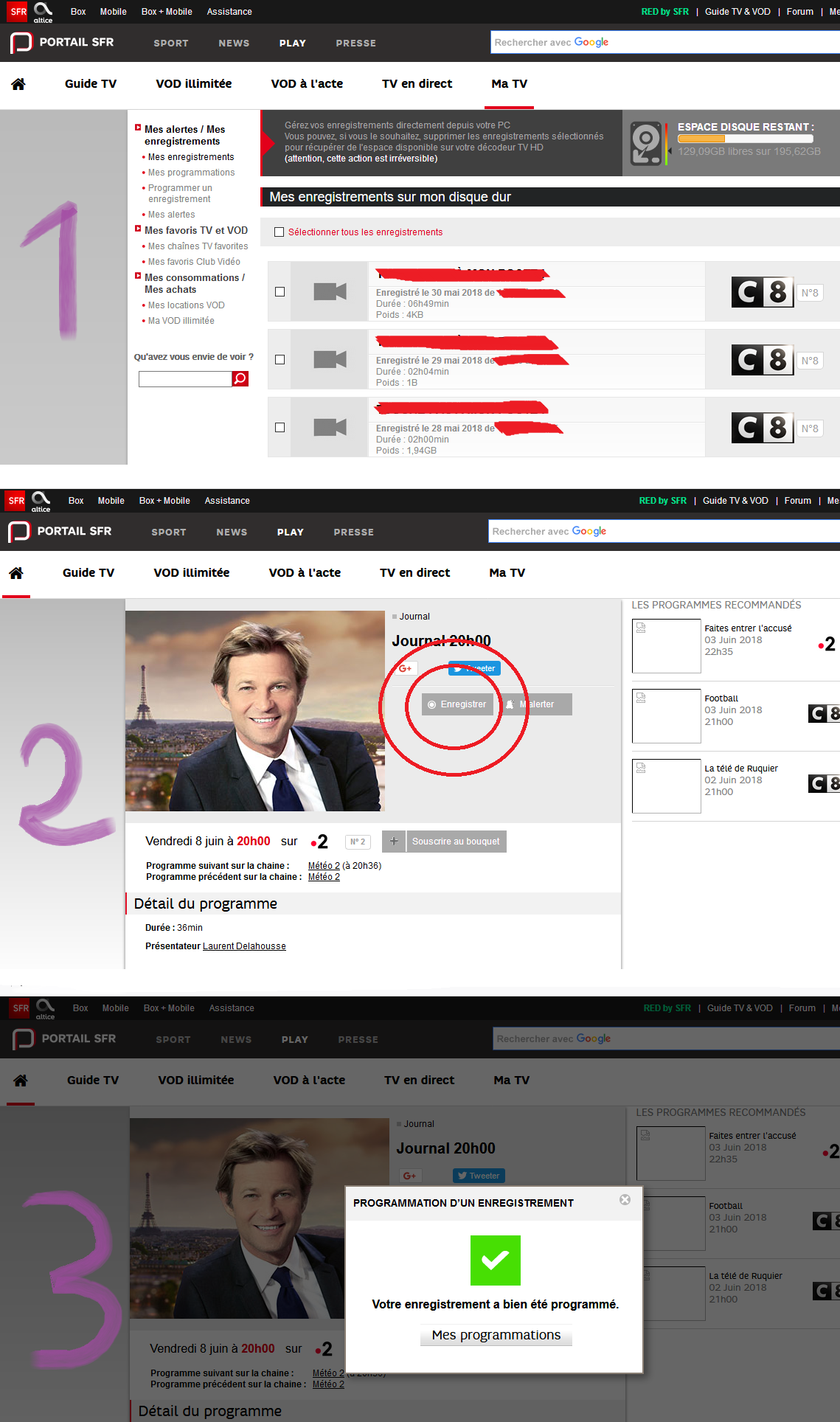The height and width of the screenshot is (1422, 840).
Task: Click the Mes alertes sidebar link
Action: [172, 215]
